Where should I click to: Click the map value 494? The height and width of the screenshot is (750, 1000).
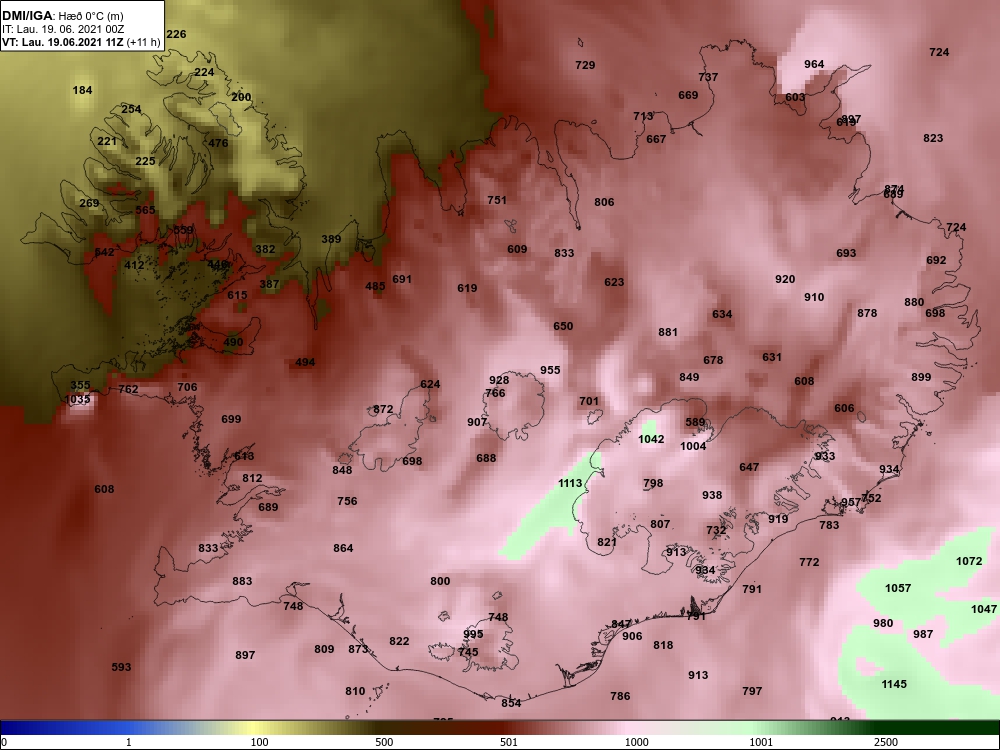305,362
